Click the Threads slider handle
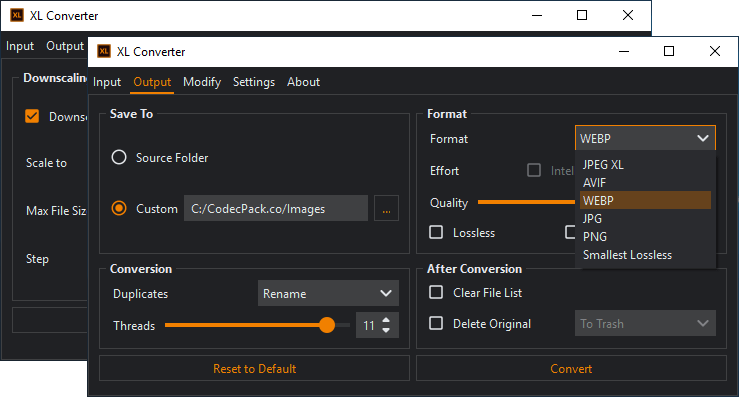 coord(327,325)
